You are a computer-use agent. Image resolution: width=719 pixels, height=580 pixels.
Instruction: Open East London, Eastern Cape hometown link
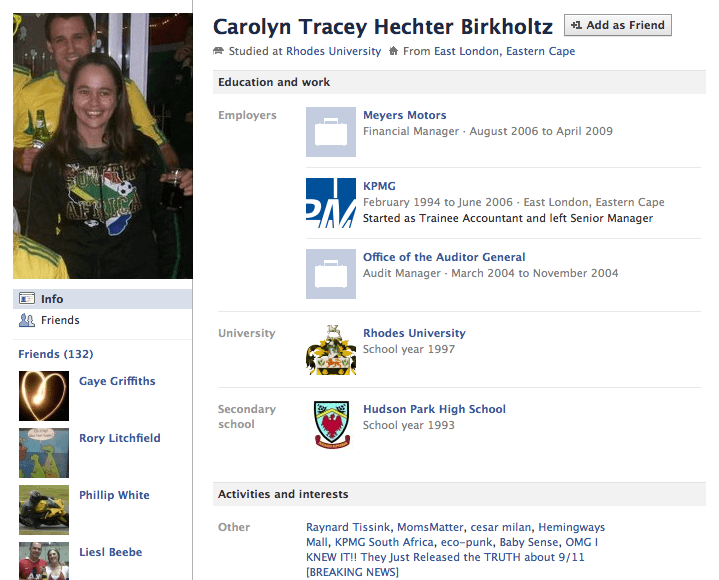pos(504,51)
